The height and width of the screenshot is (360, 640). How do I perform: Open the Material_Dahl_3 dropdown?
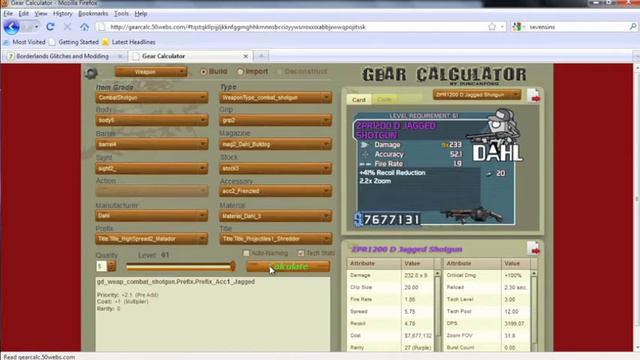click(276, 216)
